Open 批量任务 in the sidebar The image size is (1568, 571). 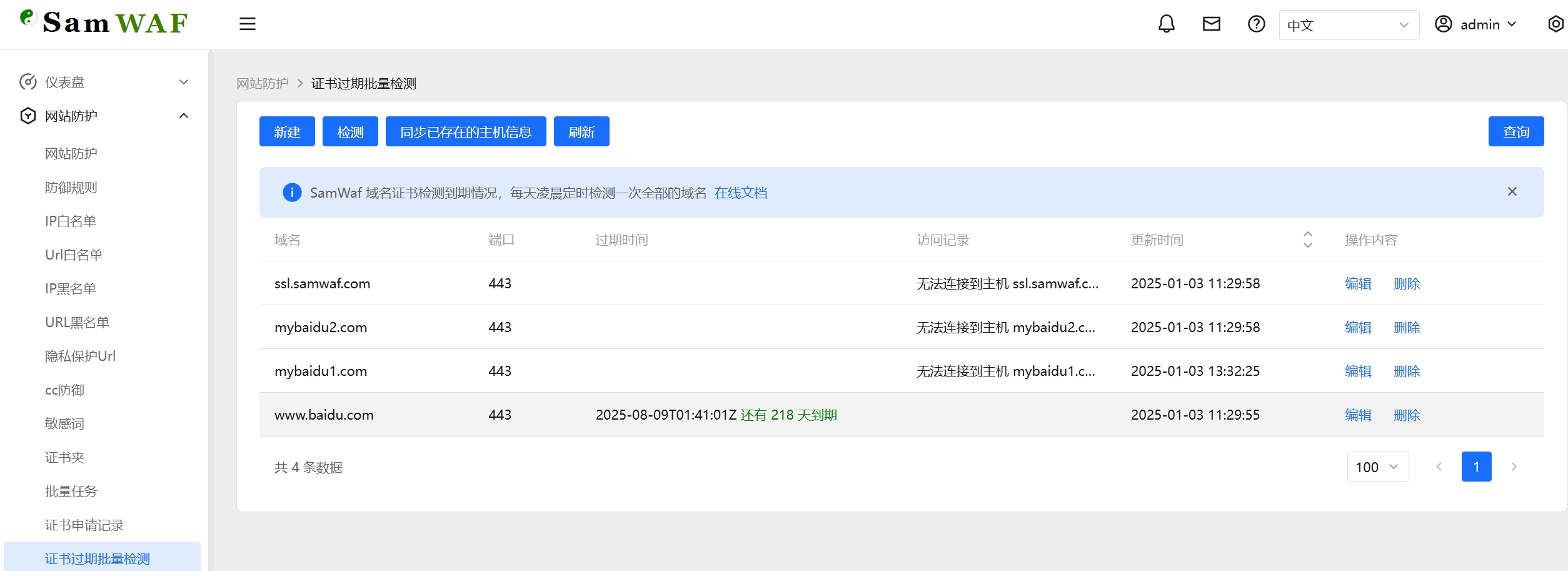coord(71,491)
